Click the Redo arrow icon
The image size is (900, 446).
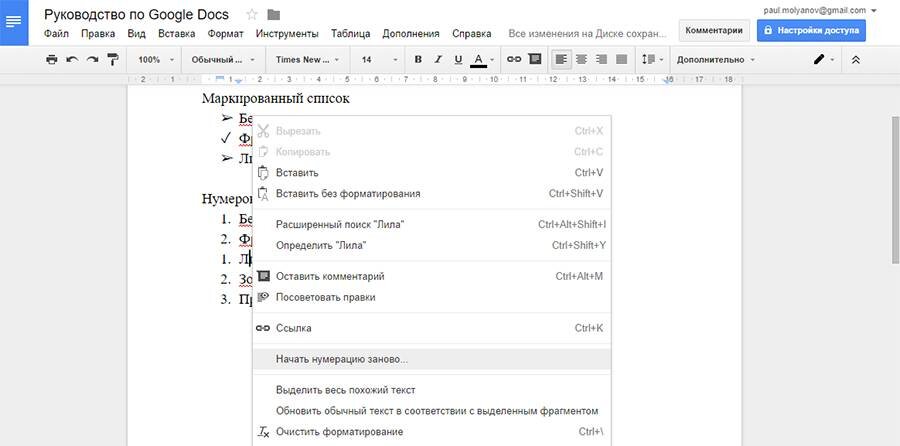tap(92, 59)
